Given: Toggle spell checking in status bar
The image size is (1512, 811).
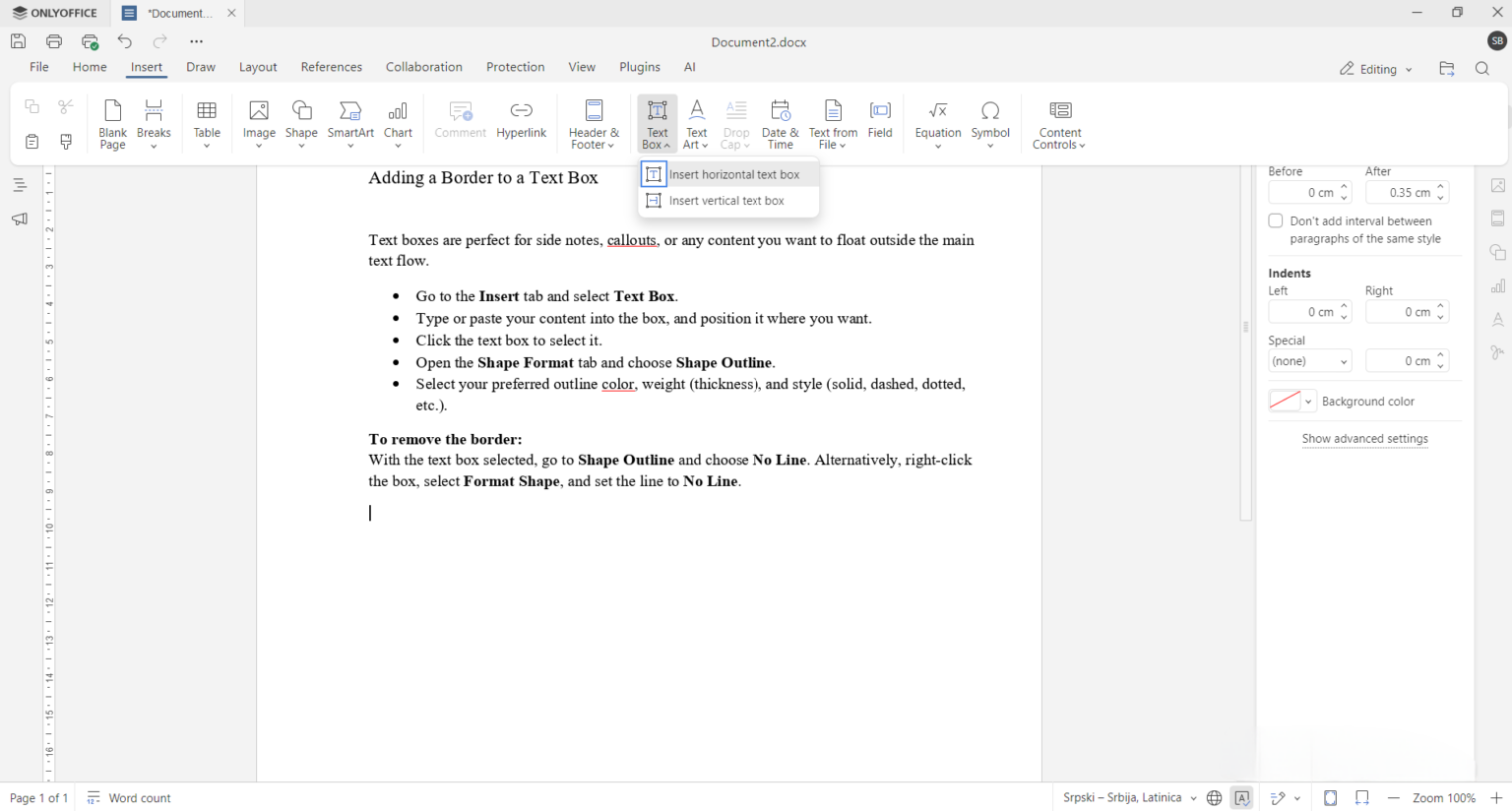Looking at the screenshot, I should pyautogui.click(x=1242, y=797).
